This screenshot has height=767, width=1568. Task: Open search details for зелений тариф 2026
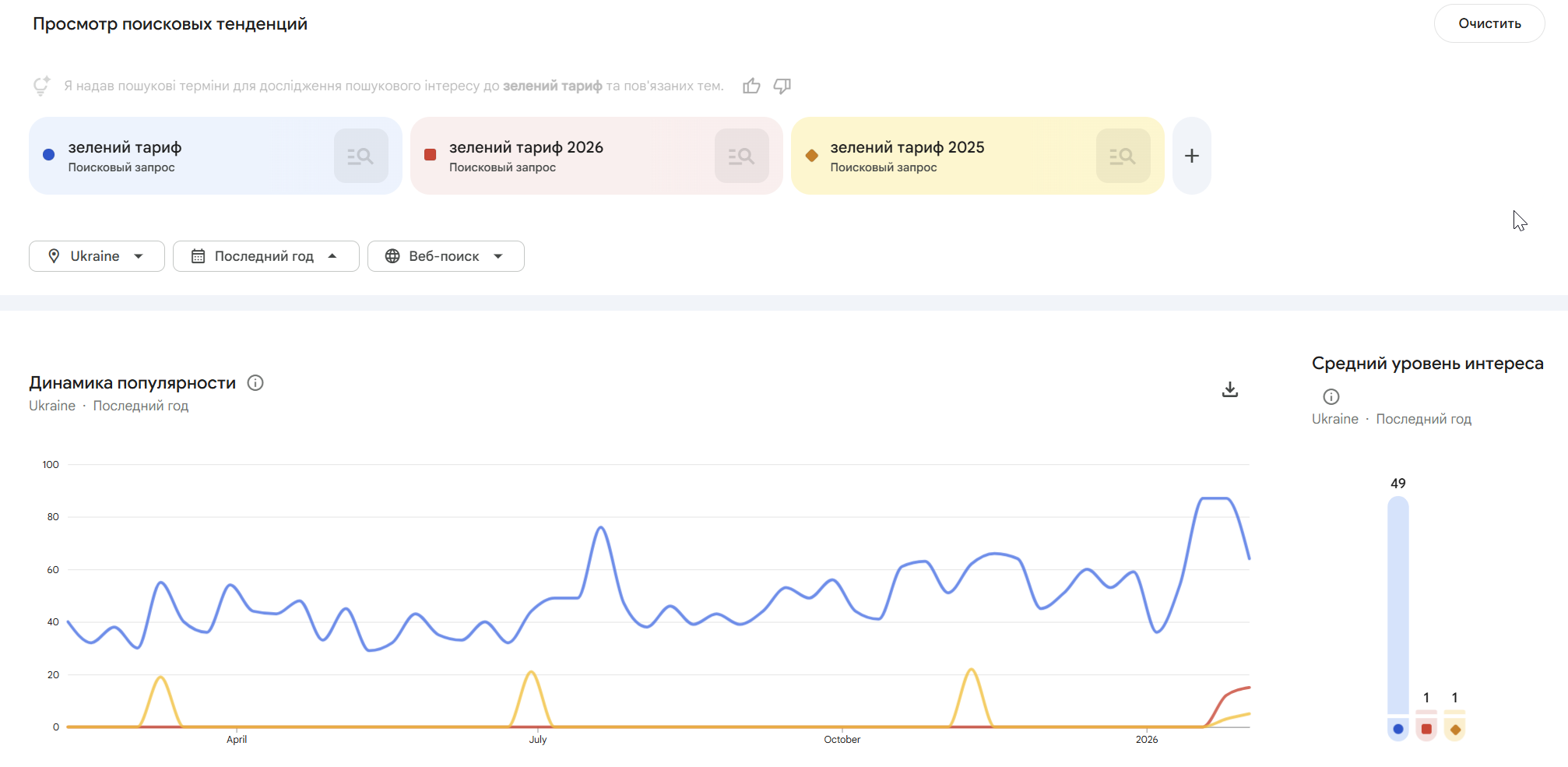click(742, 156)
